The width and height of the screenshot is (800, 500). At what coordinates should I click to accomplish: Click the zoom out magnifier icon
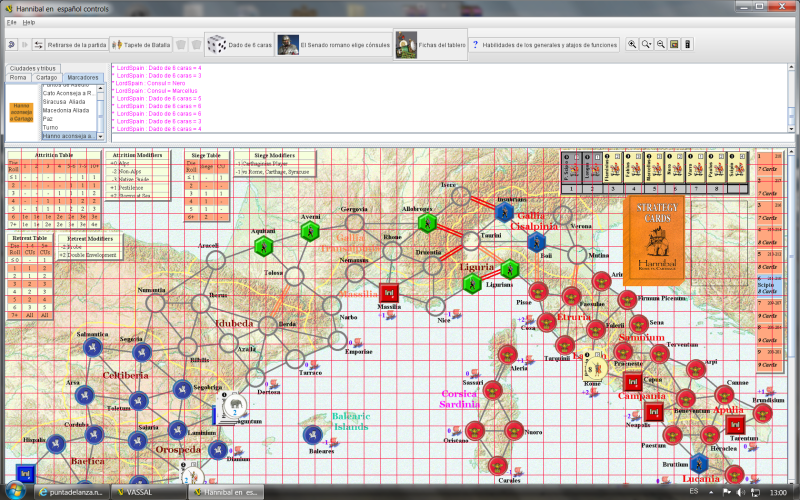pyautogui.click(x=660, y=44)
